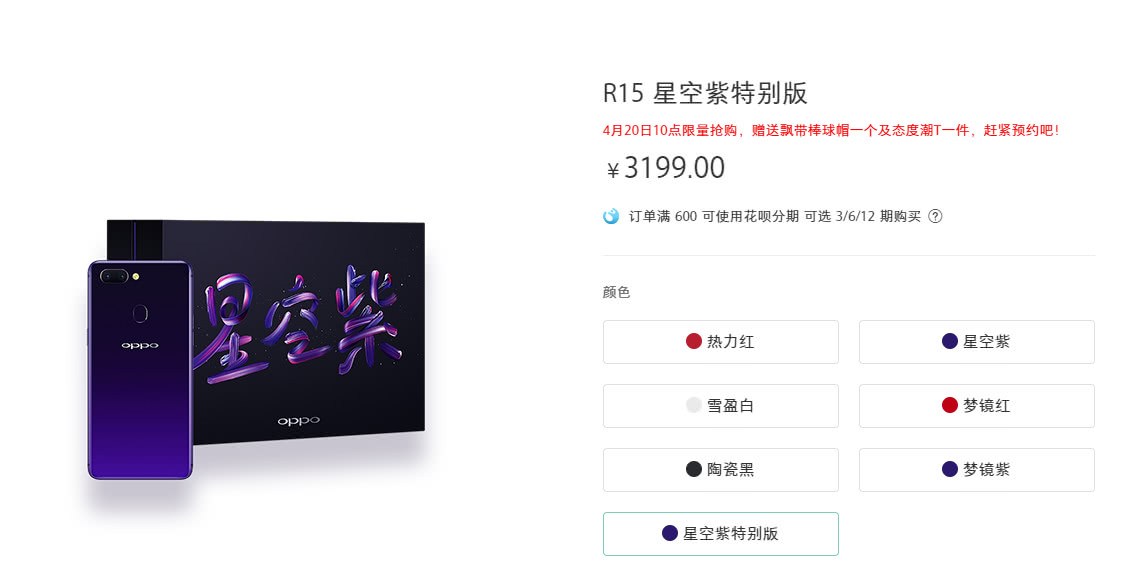Click the ¥3199.00 price
The image size is (1138, 566).
click(665, 168)
